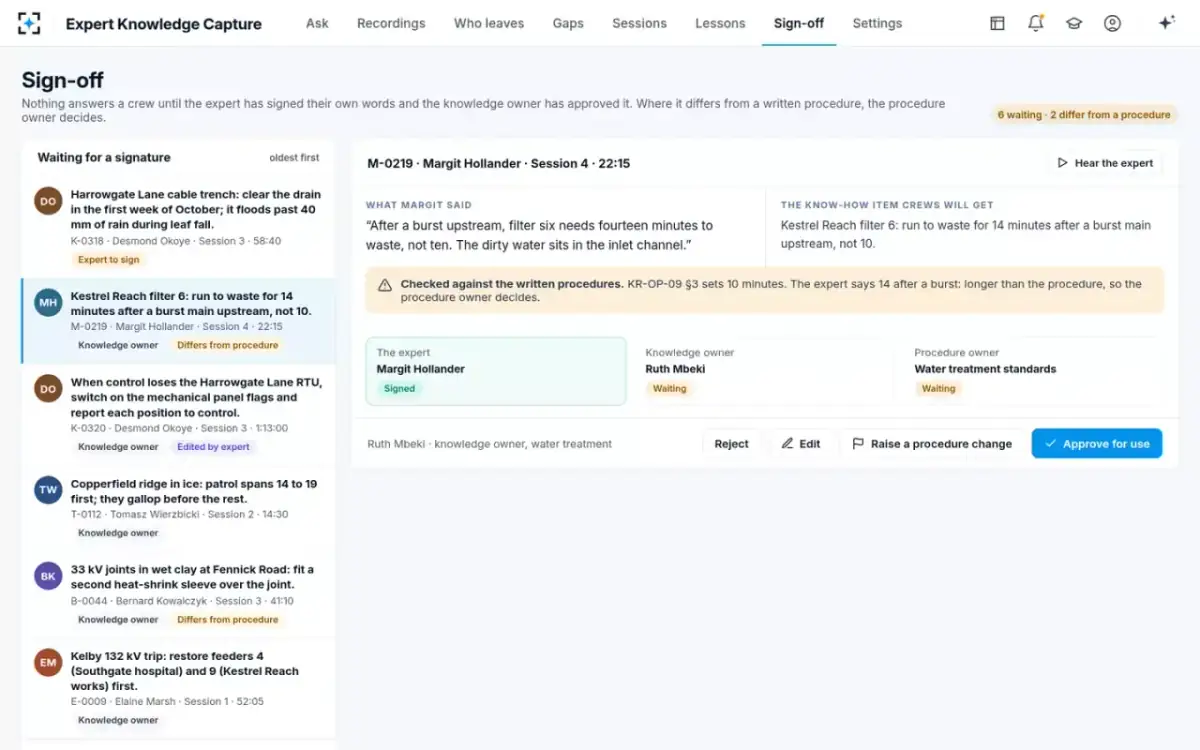Change the oldest first sort order
Screen dimensions: 1200x750
294,158
